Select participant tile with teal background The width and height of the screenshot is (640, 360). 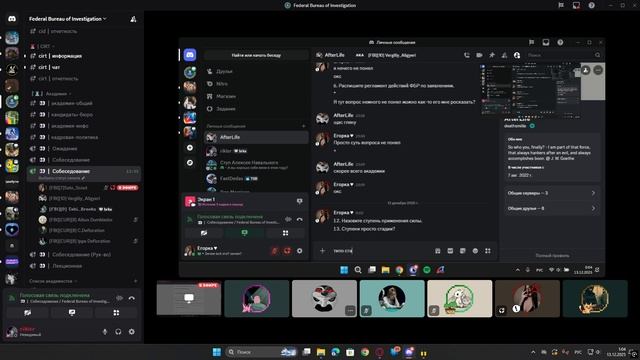click(x=392, y=298)
